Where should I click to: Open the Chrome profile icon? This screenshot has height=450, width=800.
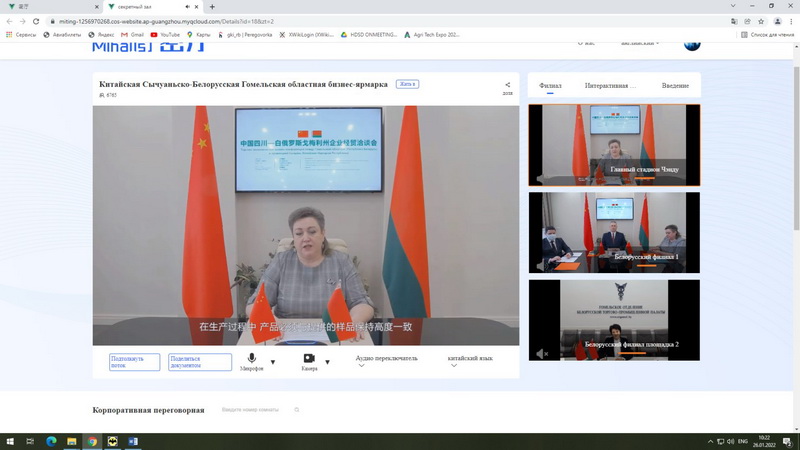point(778,21)
